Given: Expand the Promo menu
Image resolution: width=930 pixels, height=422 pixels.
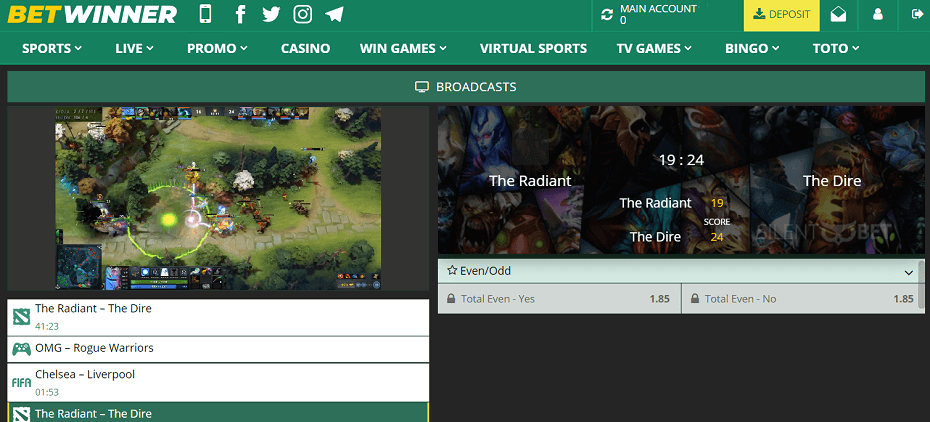Looking at the screenshot, I should [217, 49].
